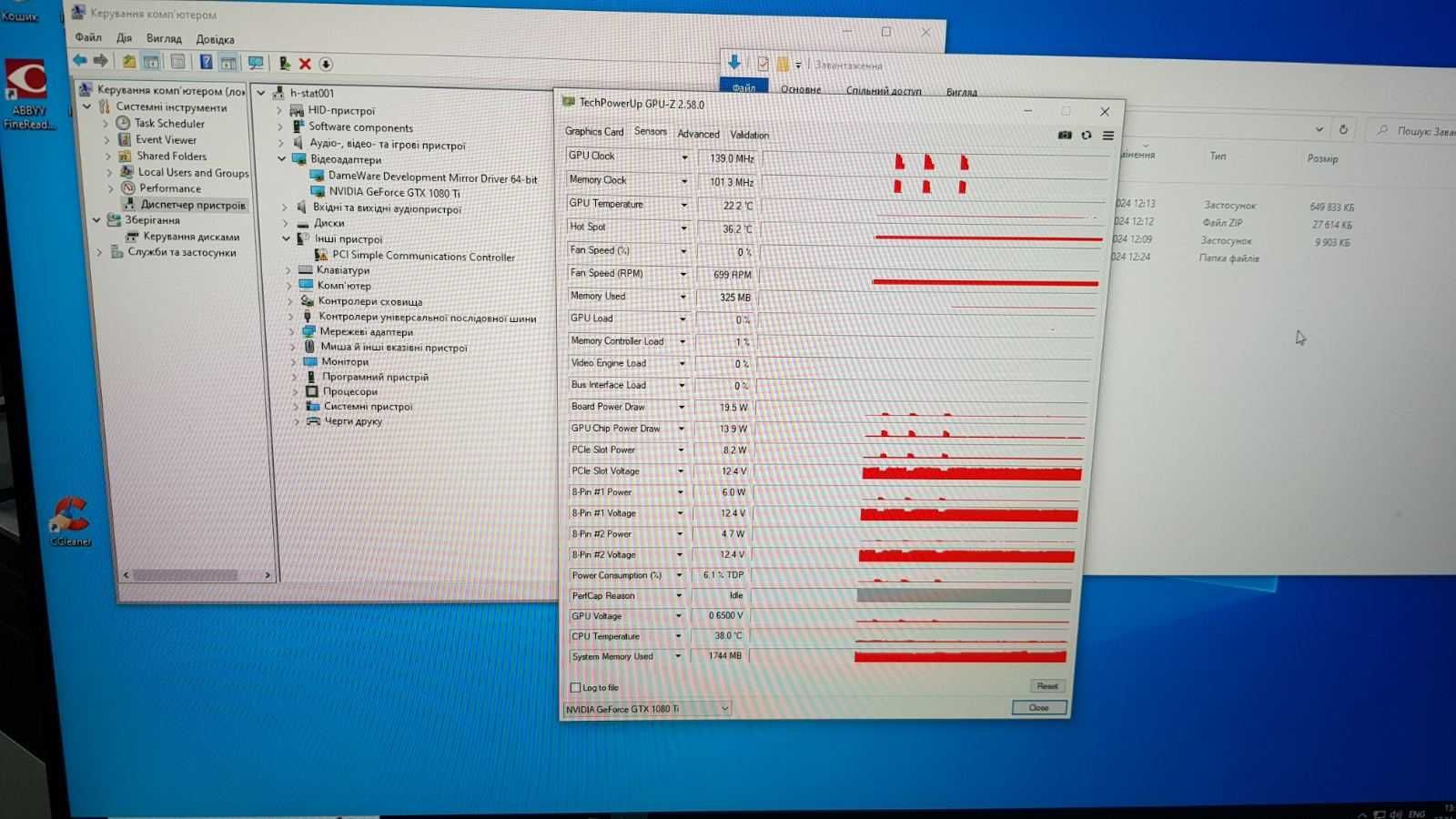Open Довідка menu in Computer Management
The width and height of the screenshot is (1456, 819).
215,39
